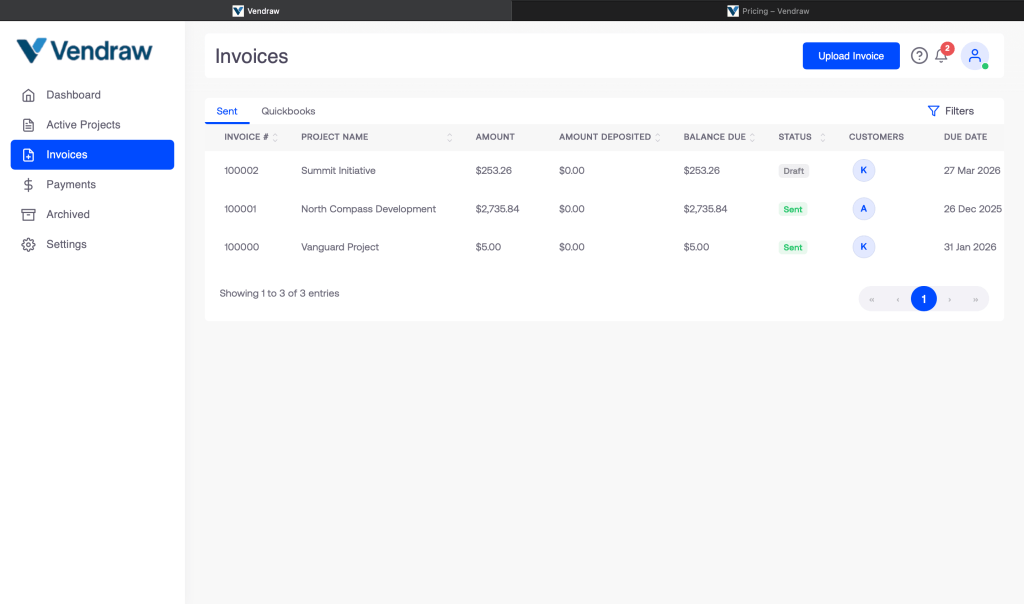This screenshot has width=1024, height=604.
Task: Switch to Pricing – Vendraw browser tab
Action: click(767, 11)
